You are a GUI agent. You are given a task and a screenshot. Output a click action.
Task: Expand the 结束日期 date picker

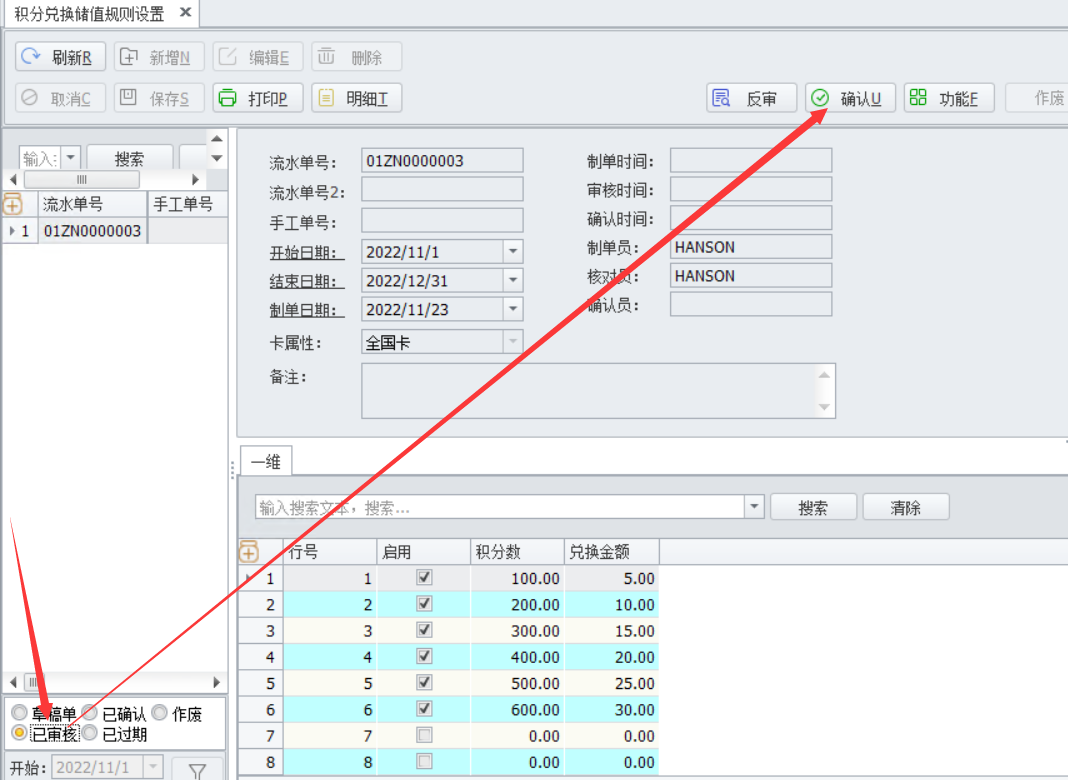pyautogui.click(x=513, y=281)
